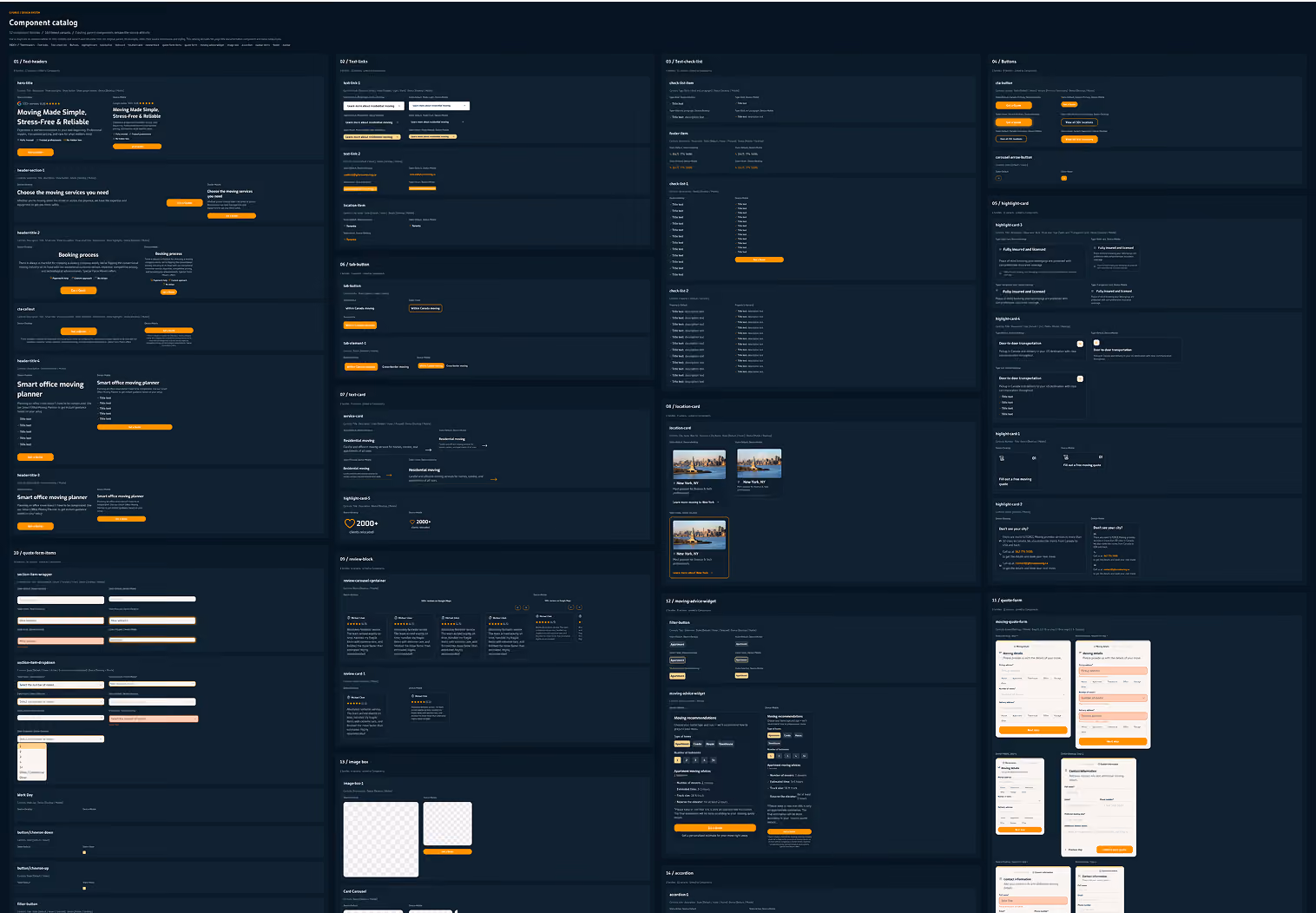Click the orange button below the check-list-1 list

click(x=759, y=259)
